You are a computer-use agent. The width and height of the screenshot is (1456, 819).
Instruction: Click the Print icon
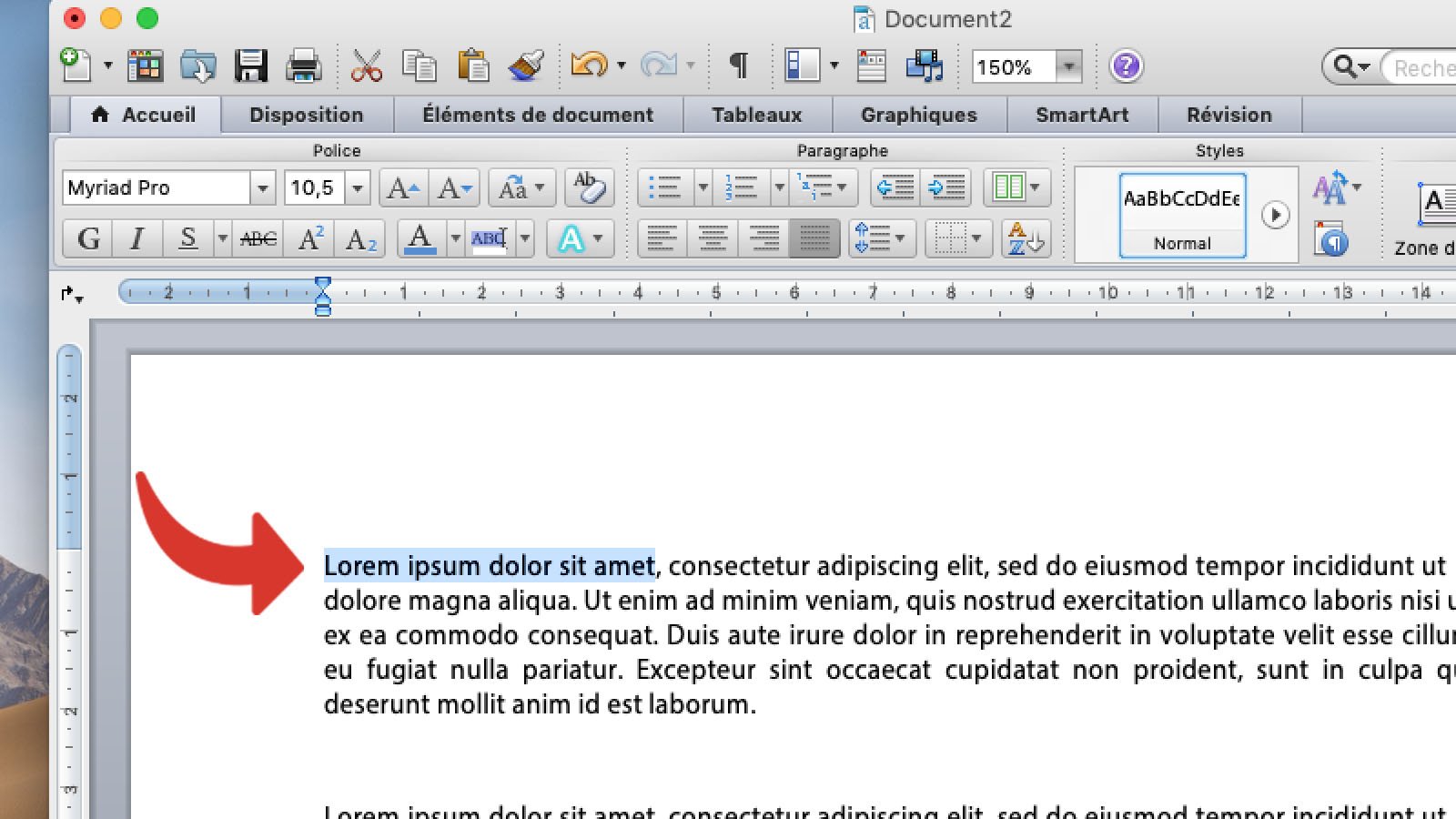(304, 66)
